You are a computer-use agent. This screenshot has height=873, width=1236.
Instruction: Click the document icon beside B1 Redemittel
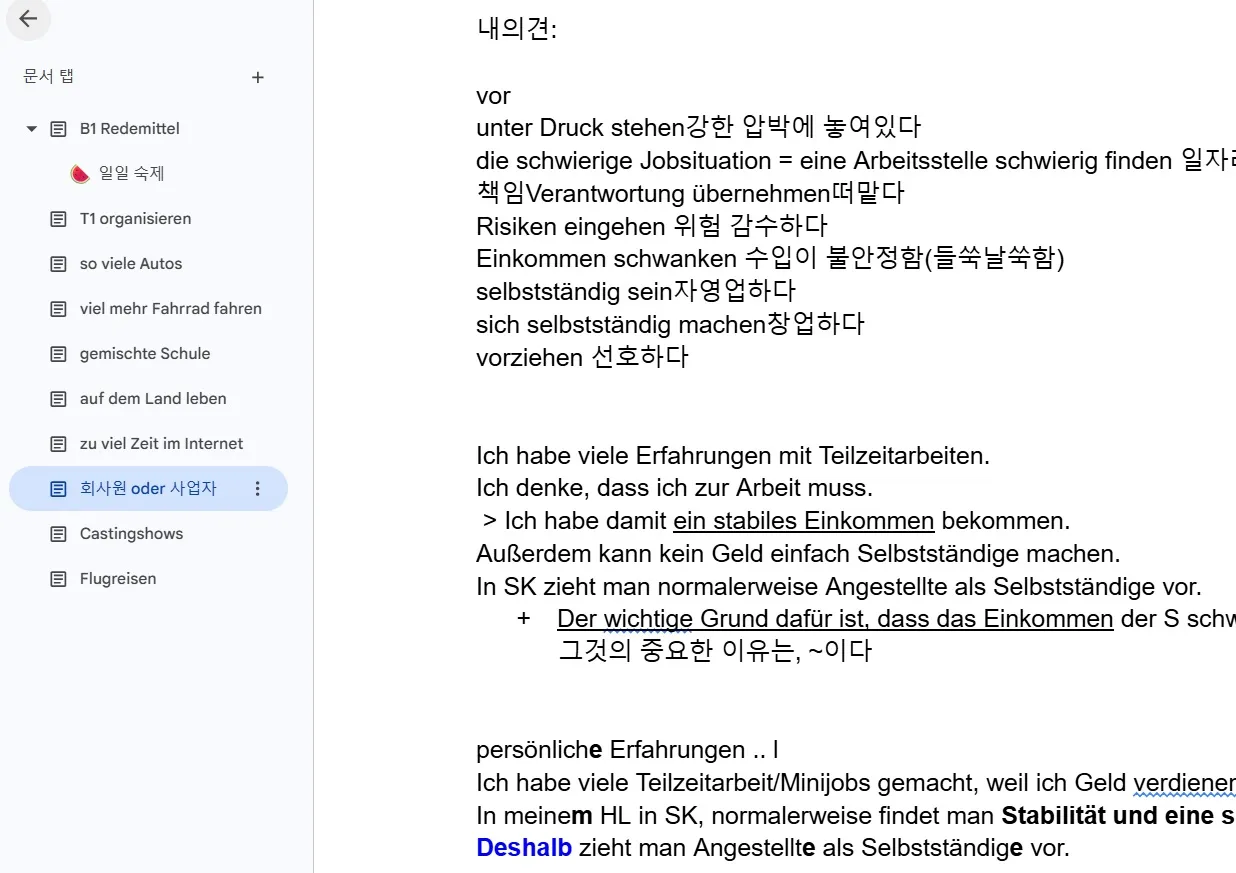coord(59,129)
